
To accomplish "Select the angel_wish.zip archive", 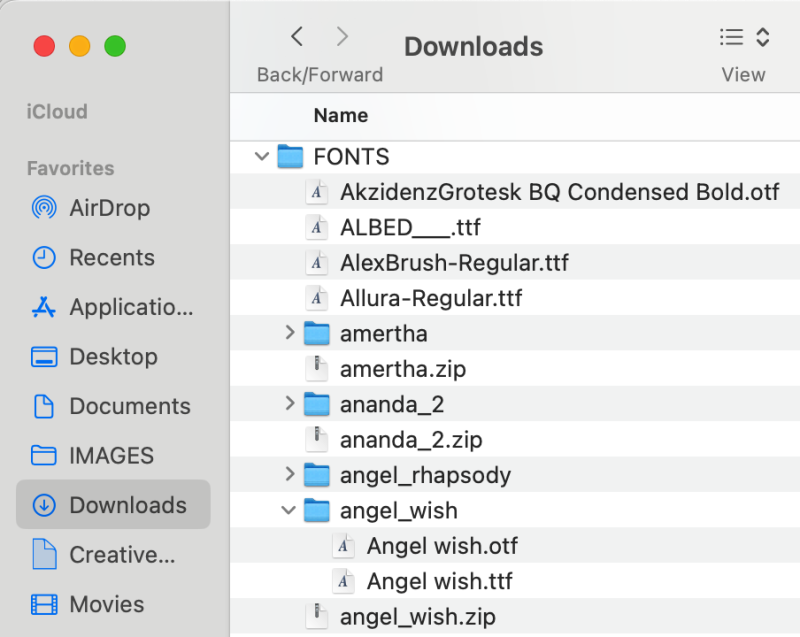I will [x=417, y=616].
